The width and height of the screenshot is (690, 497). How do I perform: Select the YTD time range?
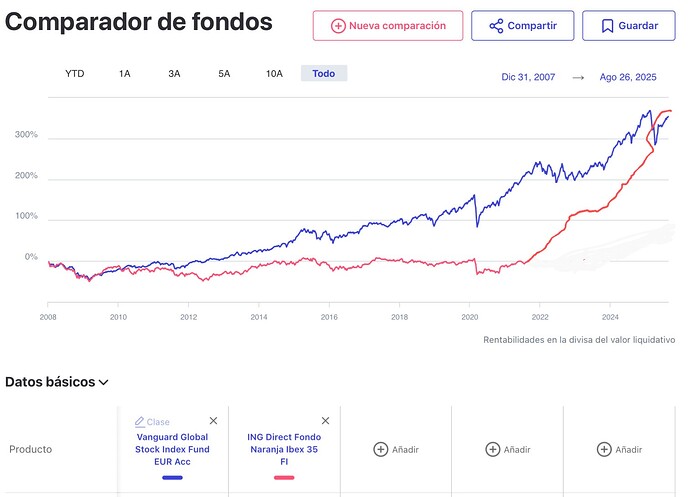[75, 73]
